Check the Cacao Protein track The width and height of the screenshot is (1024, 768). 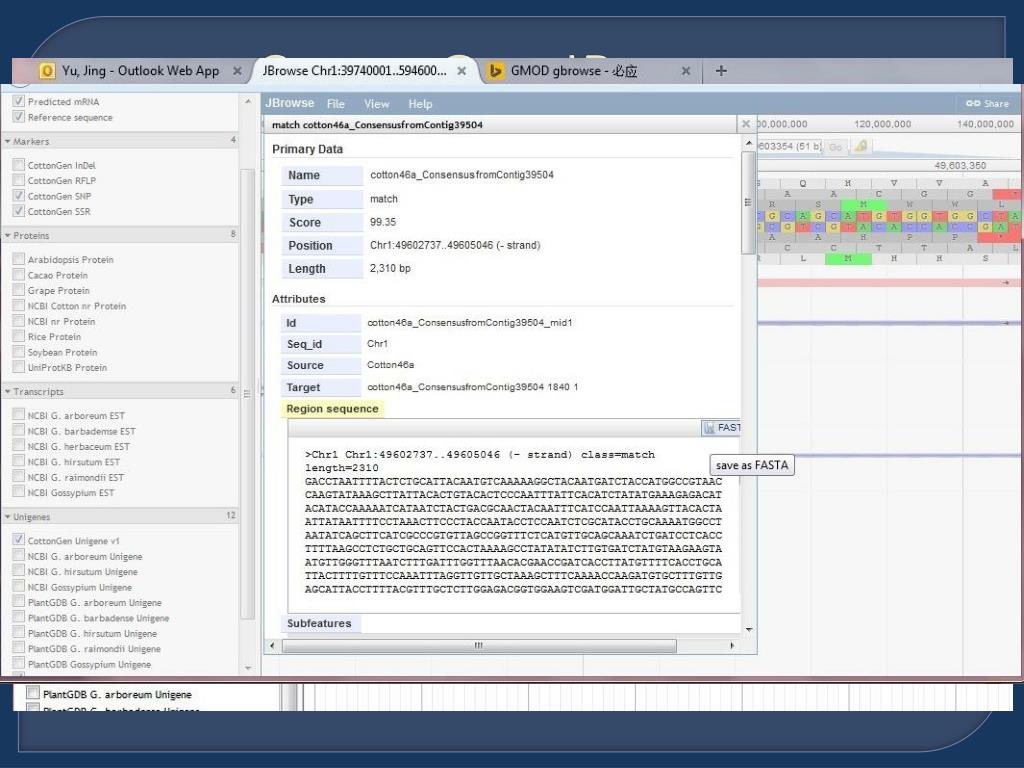point(18,275)
